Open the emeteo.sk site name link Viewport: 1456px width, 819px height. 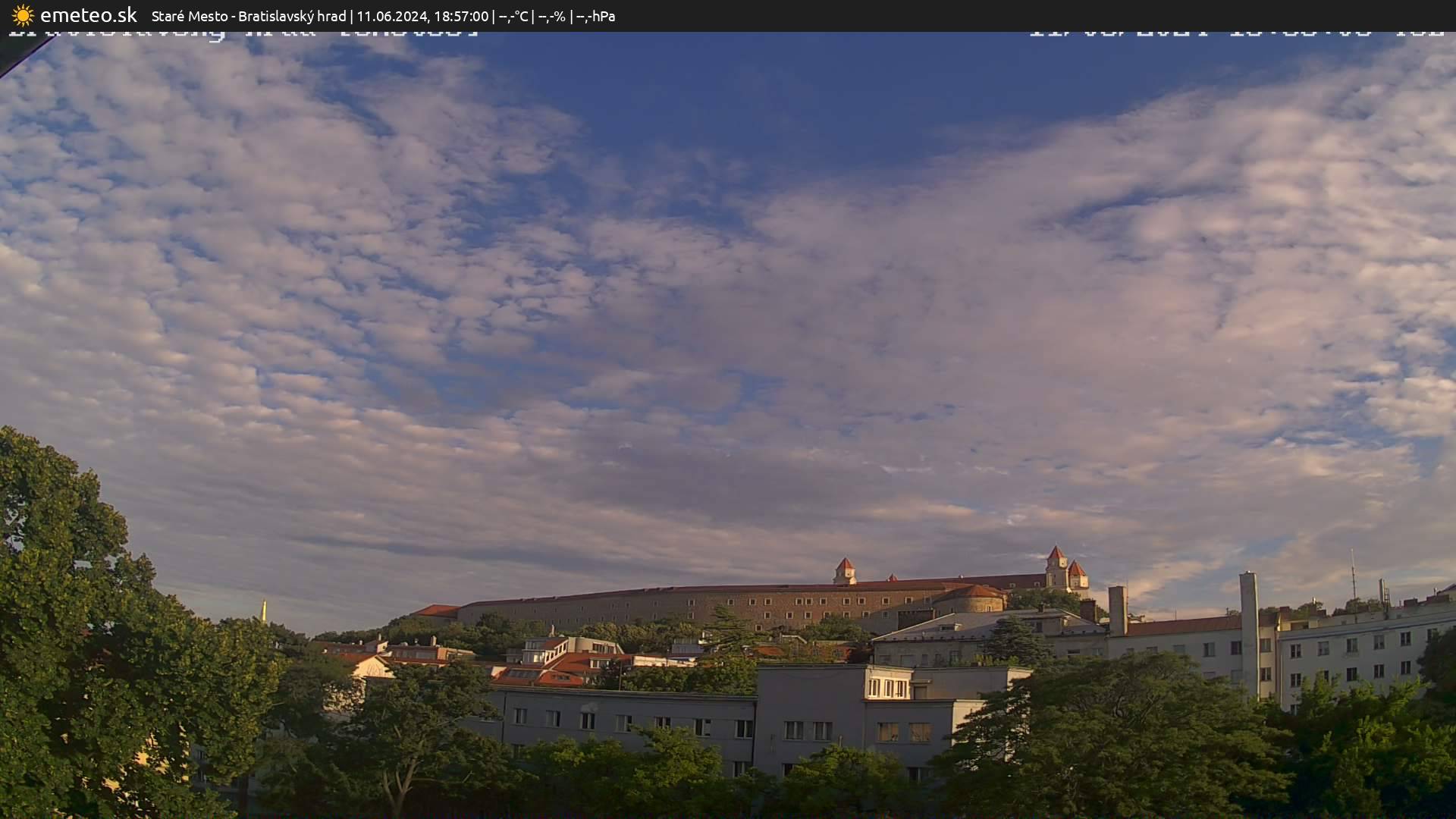[88, 16]
